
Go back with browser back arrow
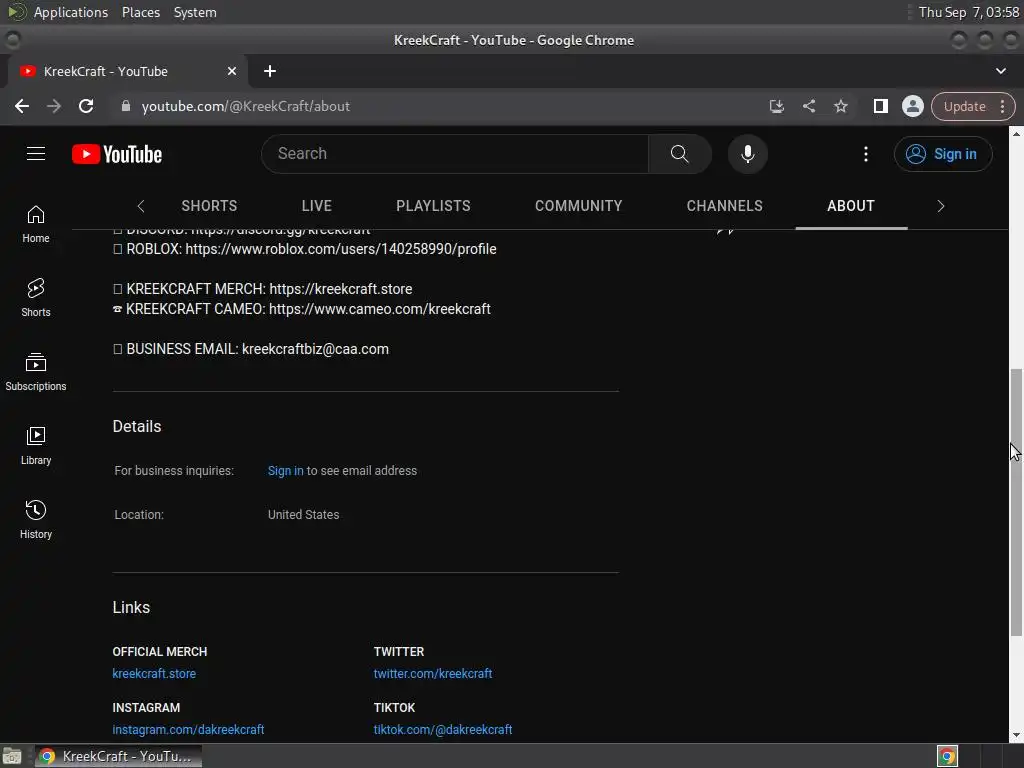tap(22, 106)
